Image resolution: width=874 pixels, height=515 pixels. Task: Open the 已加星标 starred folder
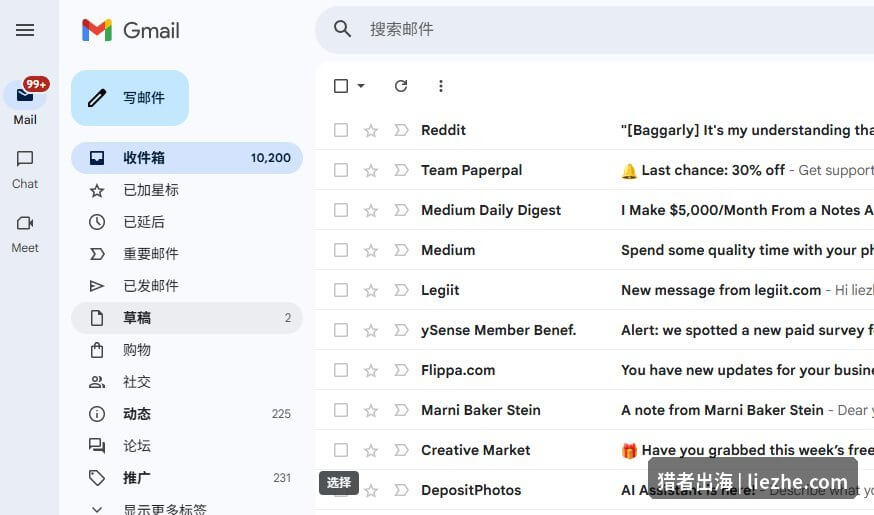point(187,190)
